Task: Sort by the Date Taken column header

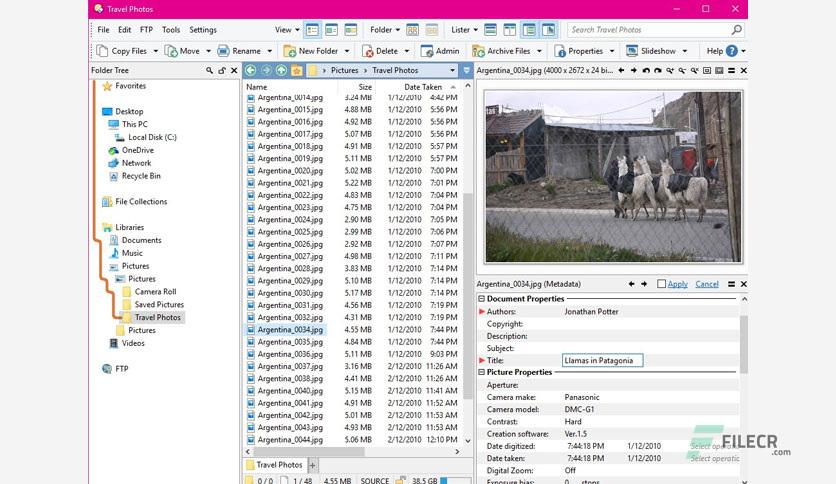Action: [x=423, y=87]
